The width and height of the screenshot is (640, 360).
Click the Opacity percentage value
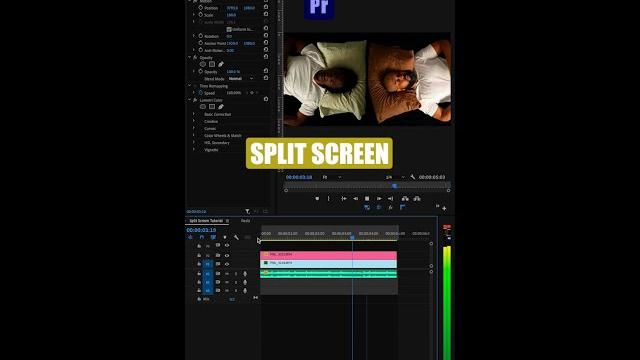(233, 71)
